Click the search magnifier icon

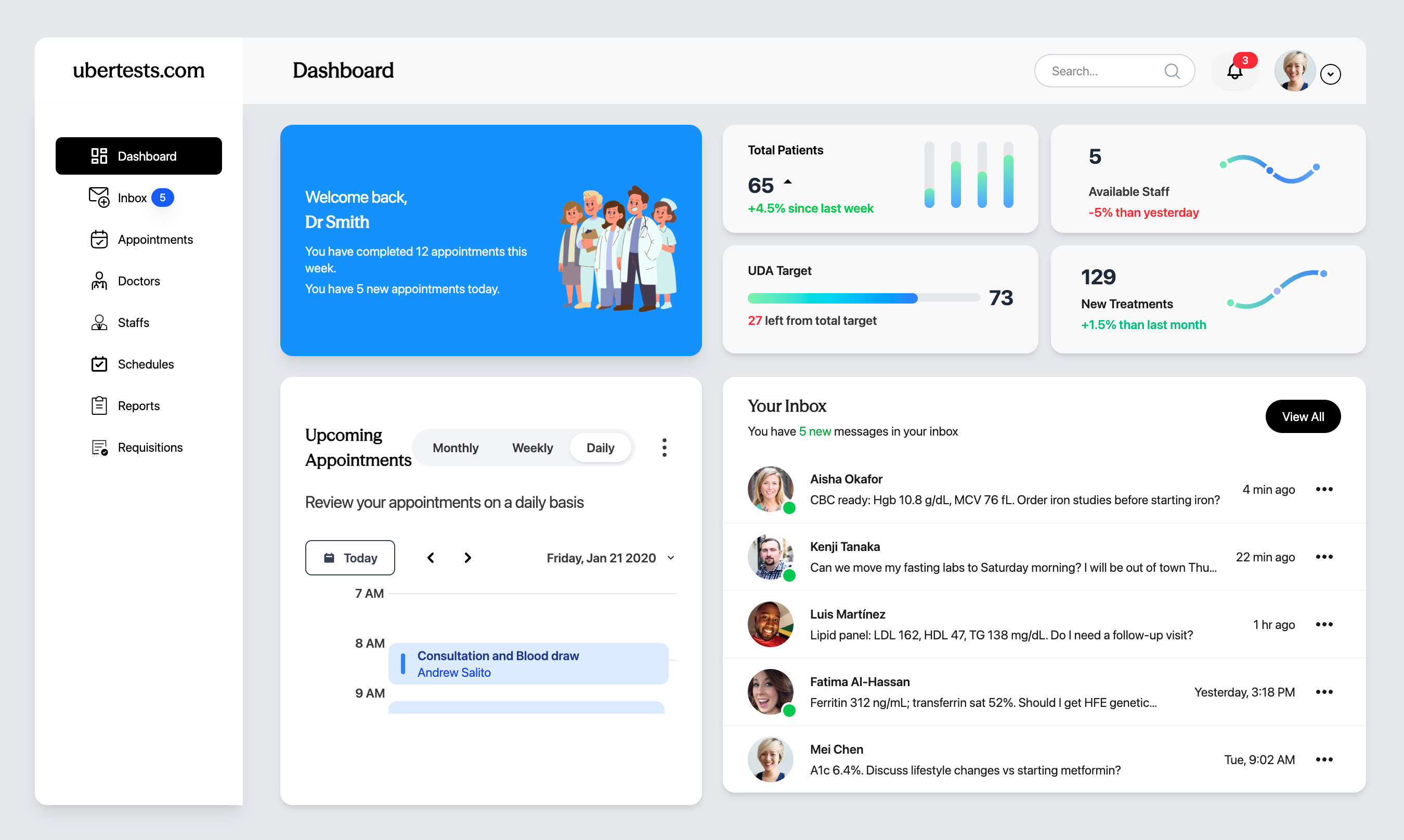point(1172,71)
